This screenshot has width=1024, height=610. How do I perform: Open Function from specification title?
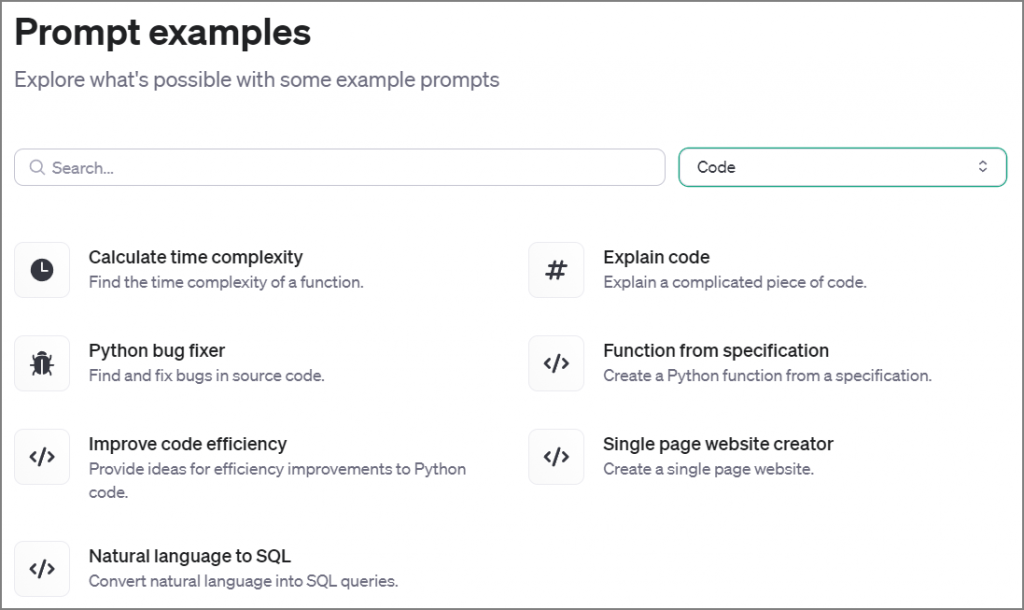(x=715, y=351)
